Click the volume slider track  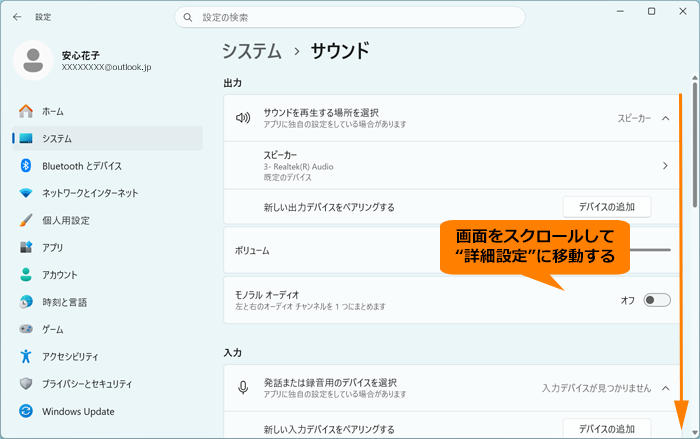(x=650, y=250)
